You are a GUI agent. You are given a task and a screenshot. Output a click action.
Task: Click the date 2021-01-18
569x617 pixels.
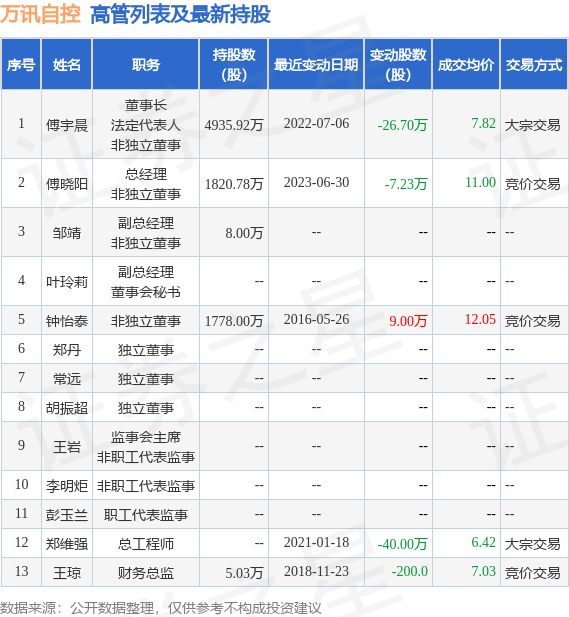[316, 543]
